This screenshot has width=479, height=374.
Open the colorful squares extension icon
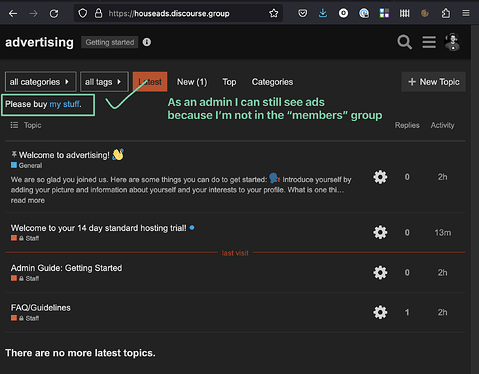[384, 13]
